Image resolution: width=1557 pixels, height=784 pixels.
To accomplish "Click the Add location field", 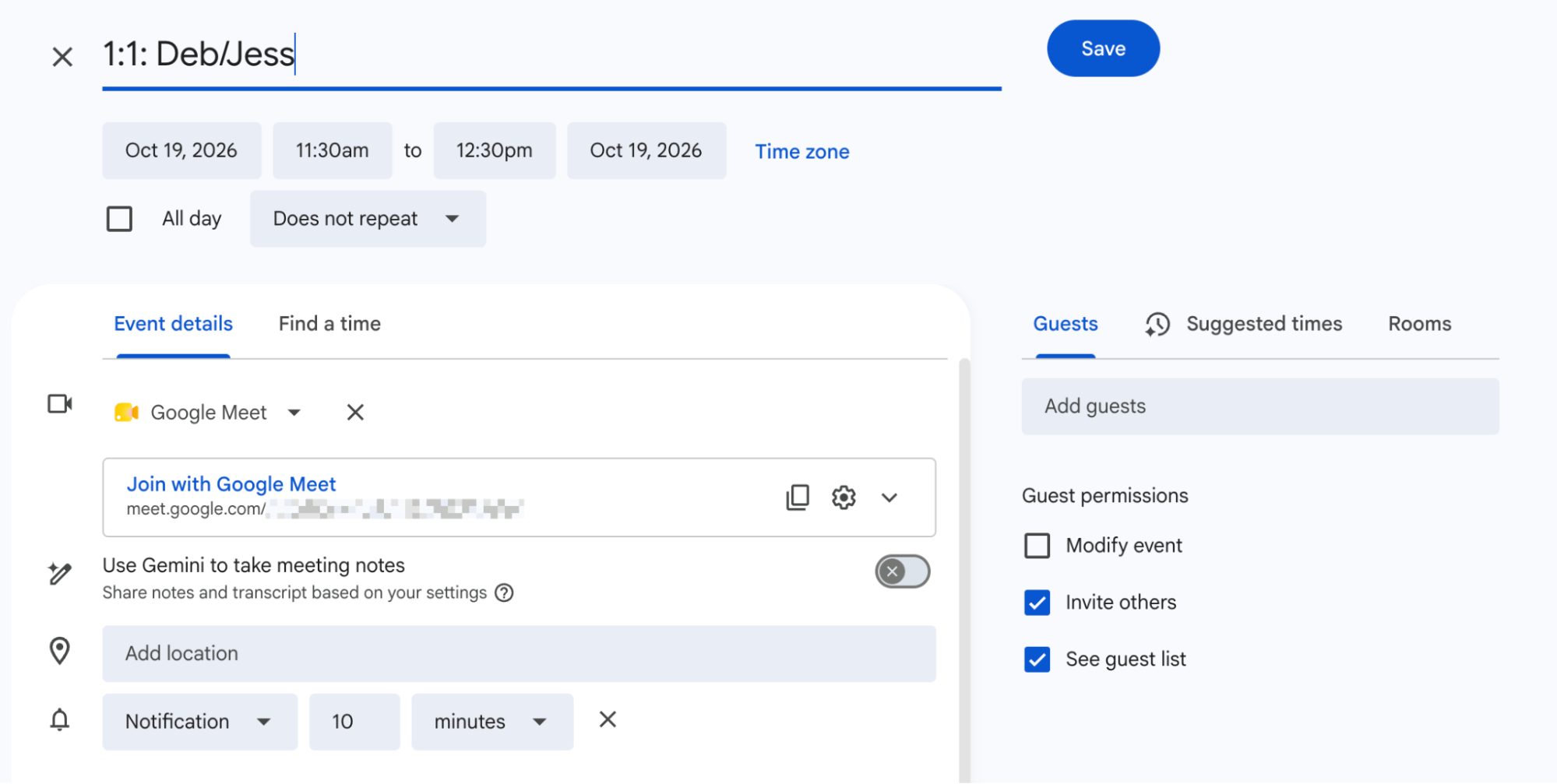I will 519,654.
